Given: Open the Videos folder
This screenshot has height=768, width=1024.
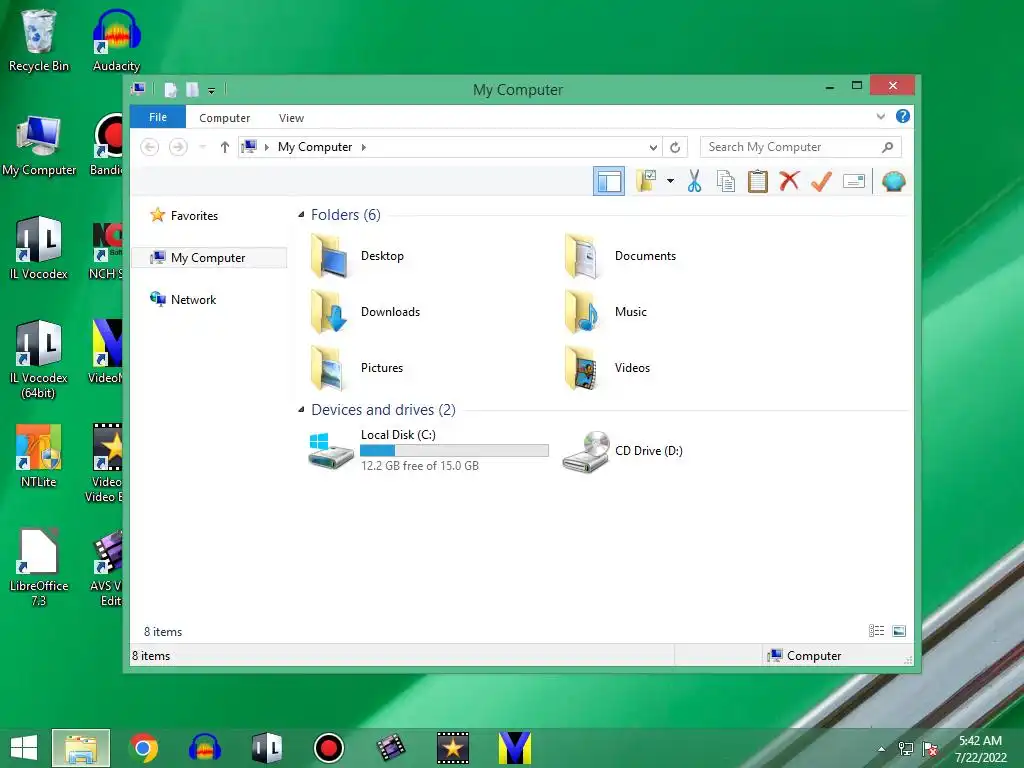Looking at the screenshot, I should point(607,368).
